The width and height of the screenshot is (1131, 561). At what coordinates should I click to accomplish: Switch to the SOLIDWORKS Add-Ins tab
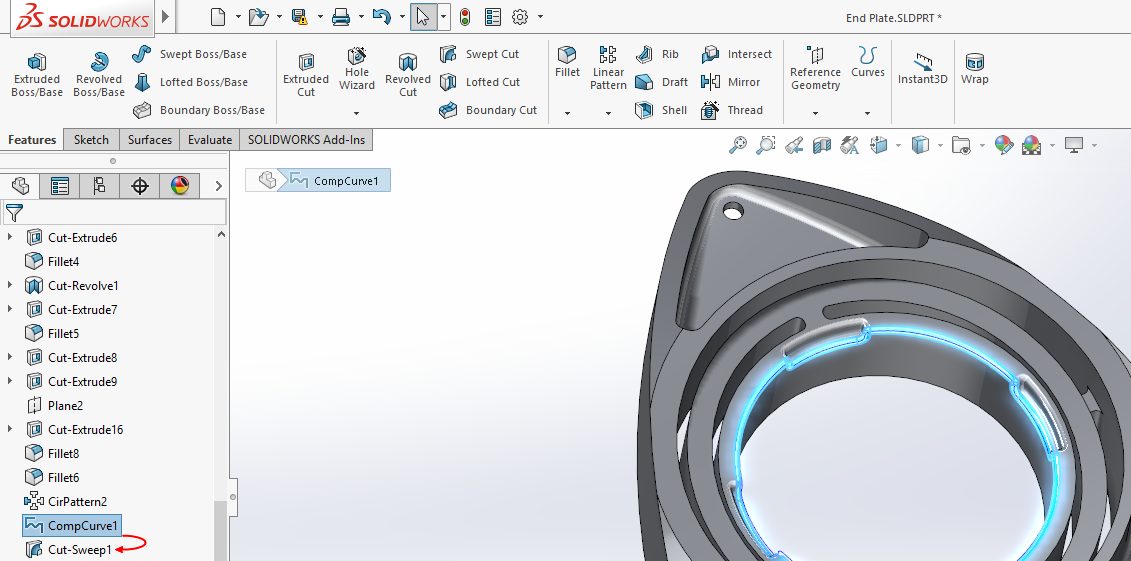307,140
